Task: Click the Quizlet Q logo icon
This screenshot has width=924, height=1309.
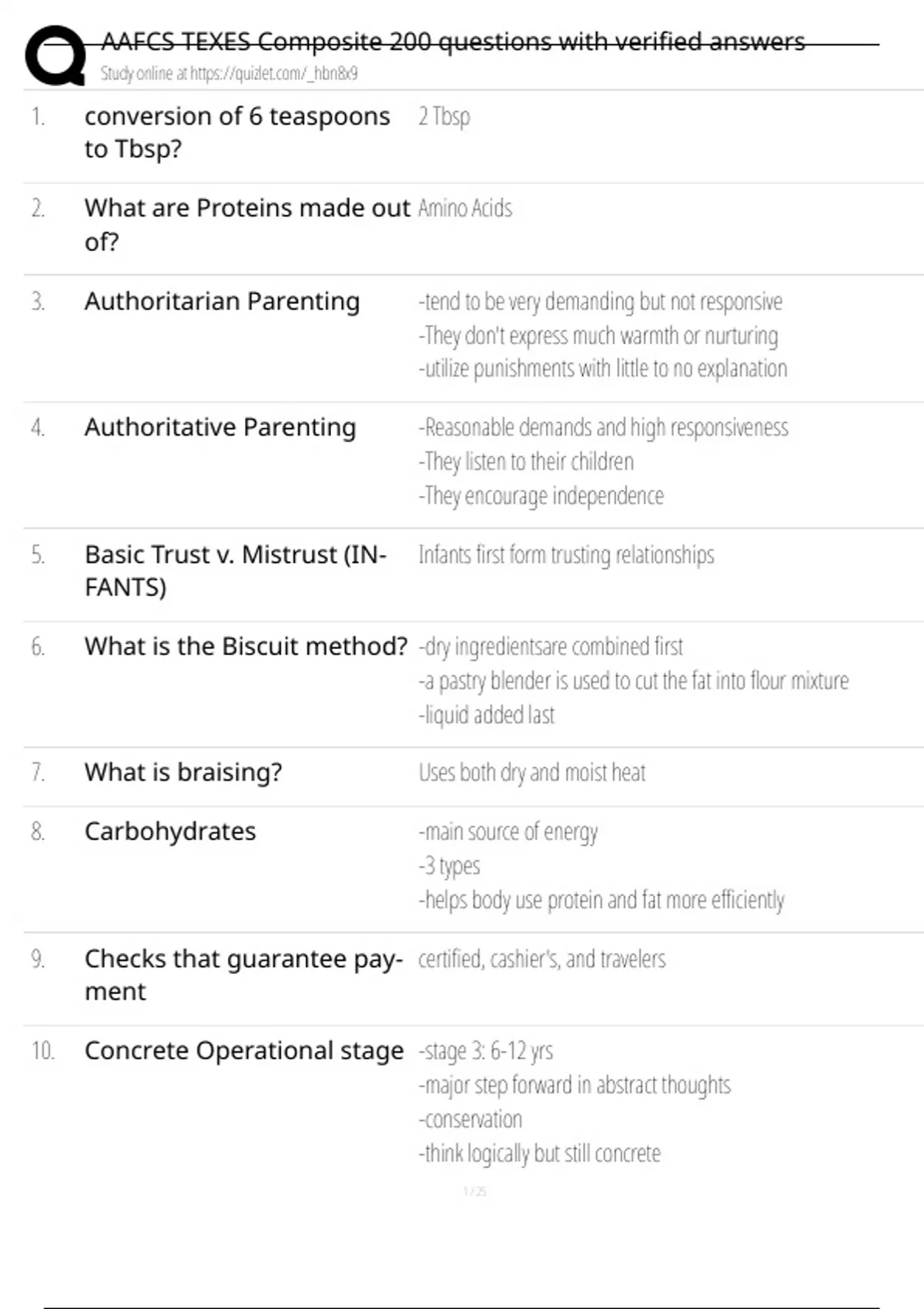Action: point(55,55)
